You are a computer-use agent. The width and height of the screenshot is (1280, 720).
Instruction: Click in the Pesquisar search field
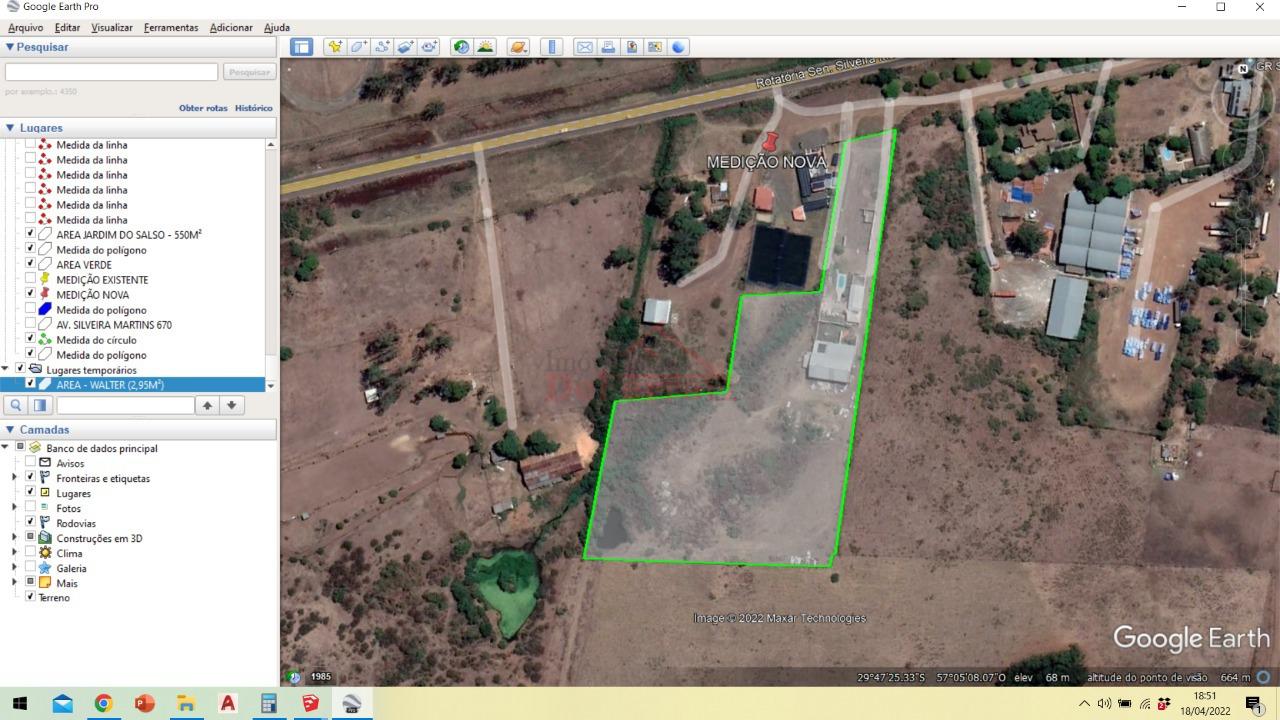(111, 72)
